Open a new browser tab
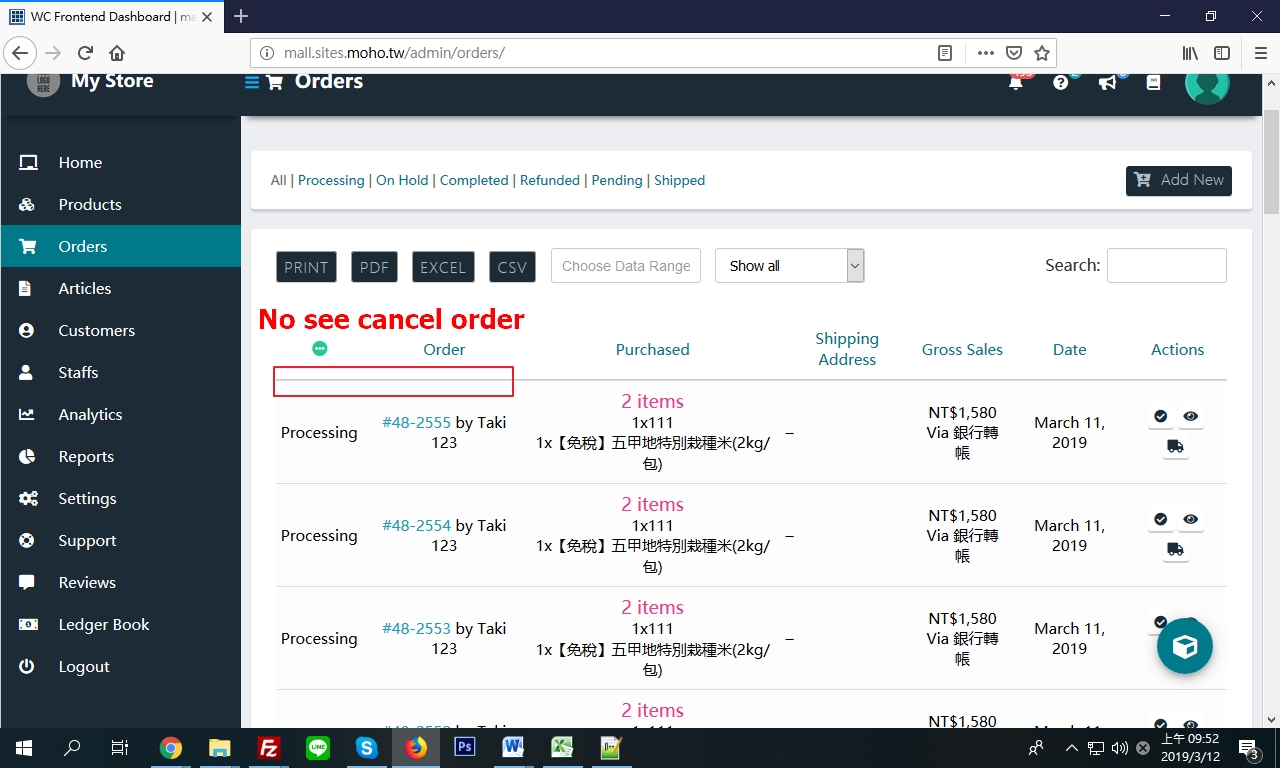1280x768 pixels. [241, 16]
